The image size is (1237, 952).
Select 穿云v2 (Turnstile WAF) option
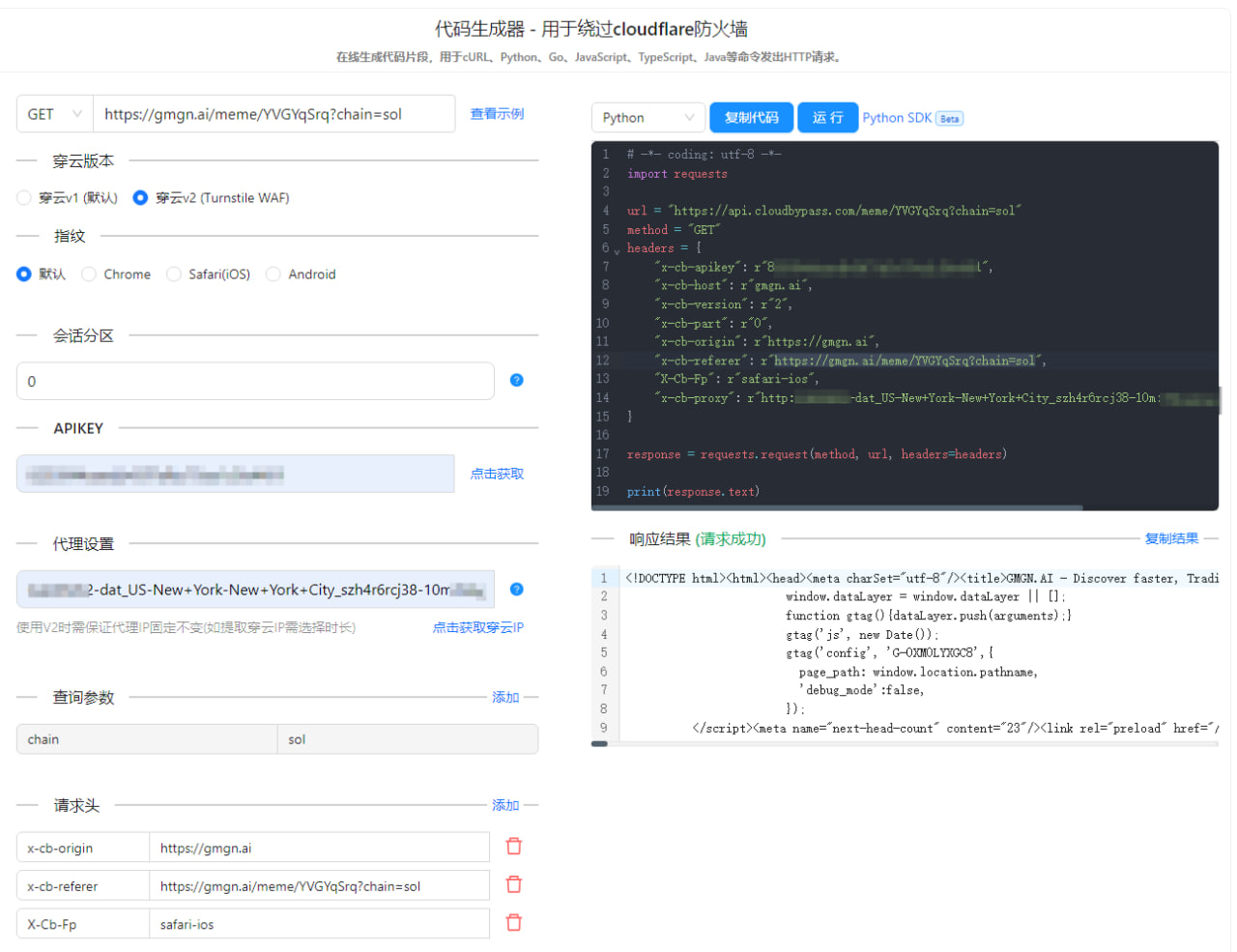pyautogui.click(x=140, y=198)
